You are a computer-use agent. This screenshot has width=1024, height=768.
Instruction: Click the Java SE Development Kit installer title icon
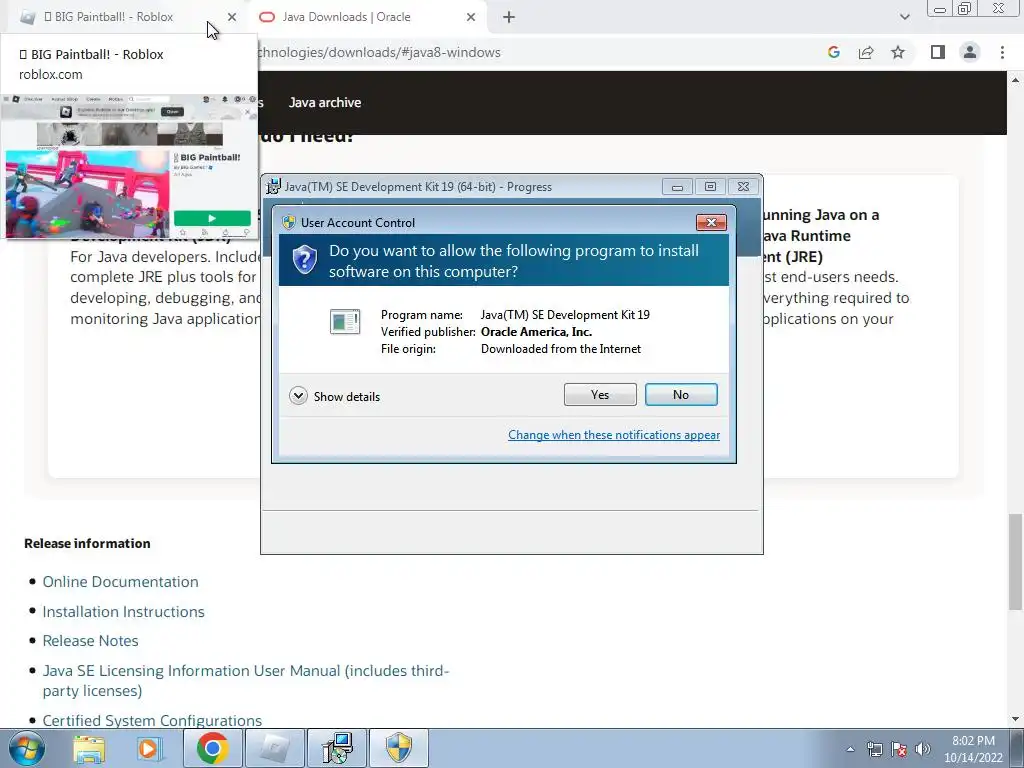[274, 186]
